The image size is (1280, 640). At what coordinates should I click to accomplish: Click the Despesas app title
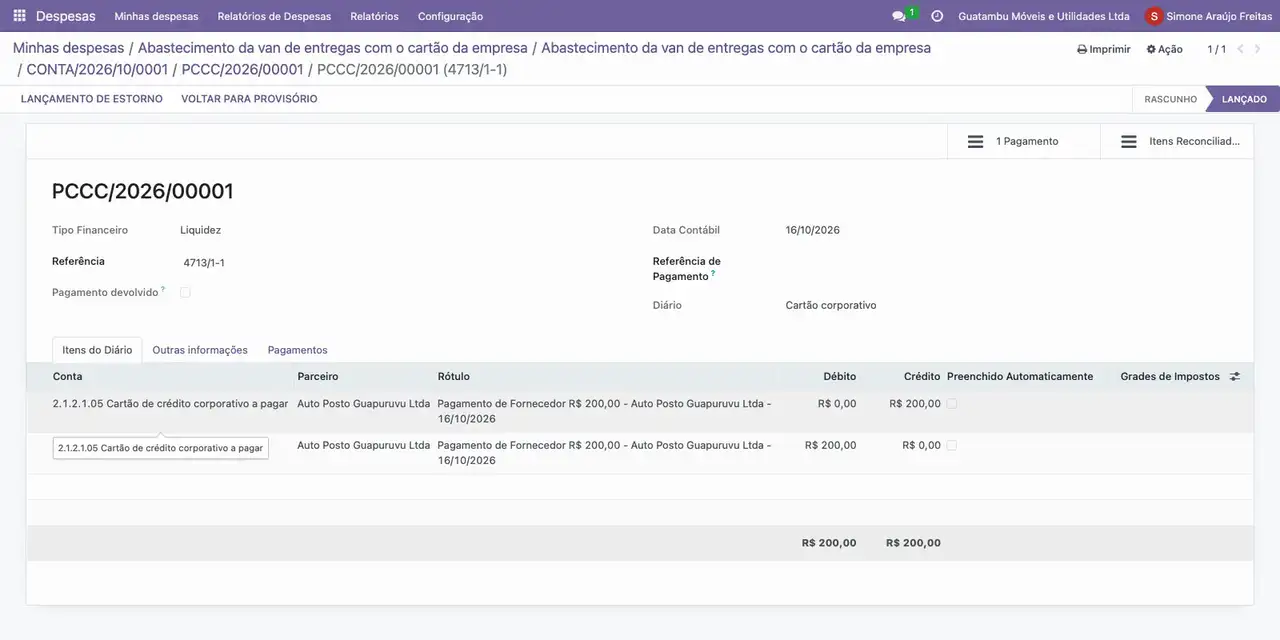(66, 16)
